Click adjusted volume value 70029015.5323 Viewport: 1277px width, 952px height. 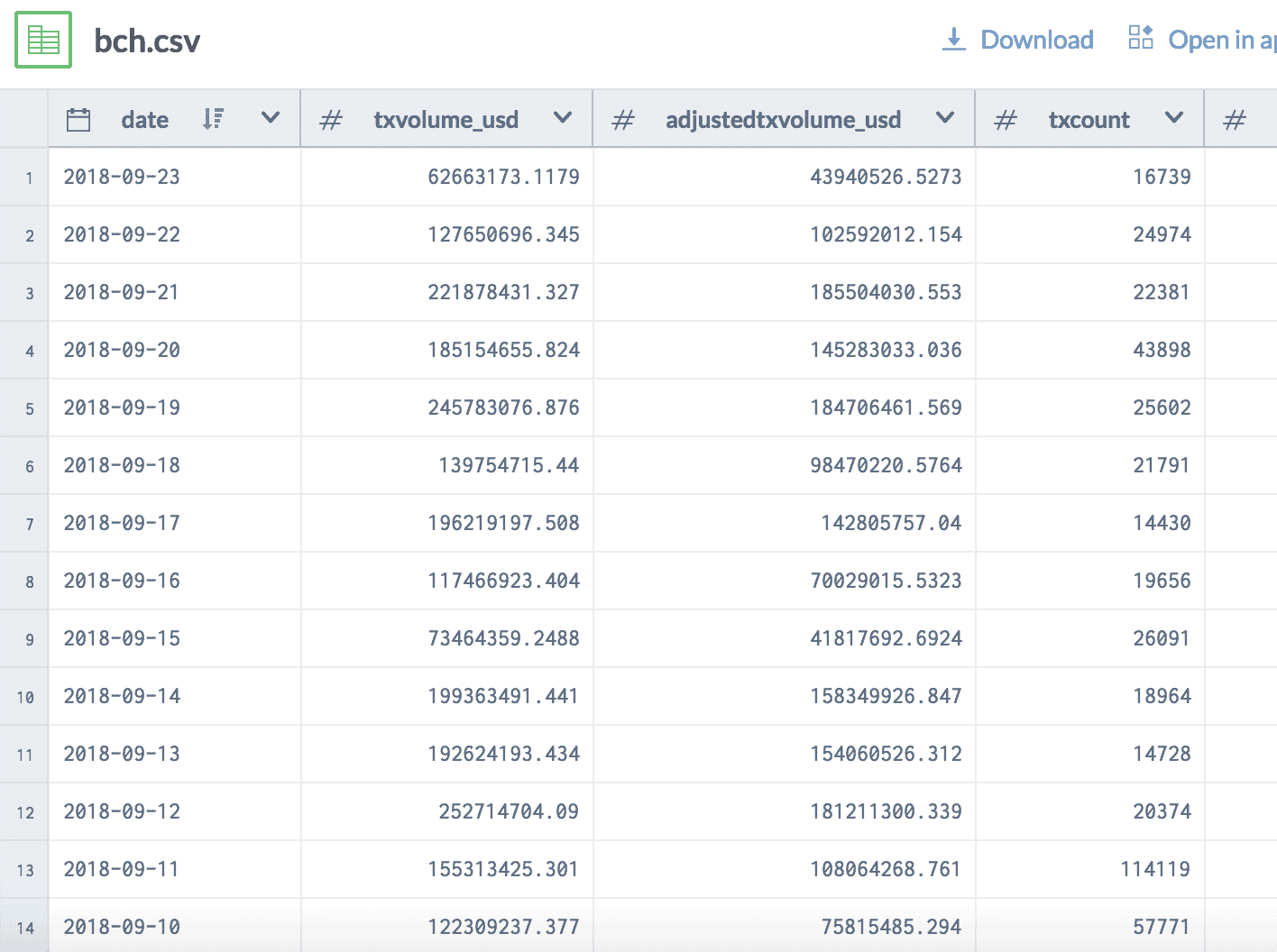(886, 581)
